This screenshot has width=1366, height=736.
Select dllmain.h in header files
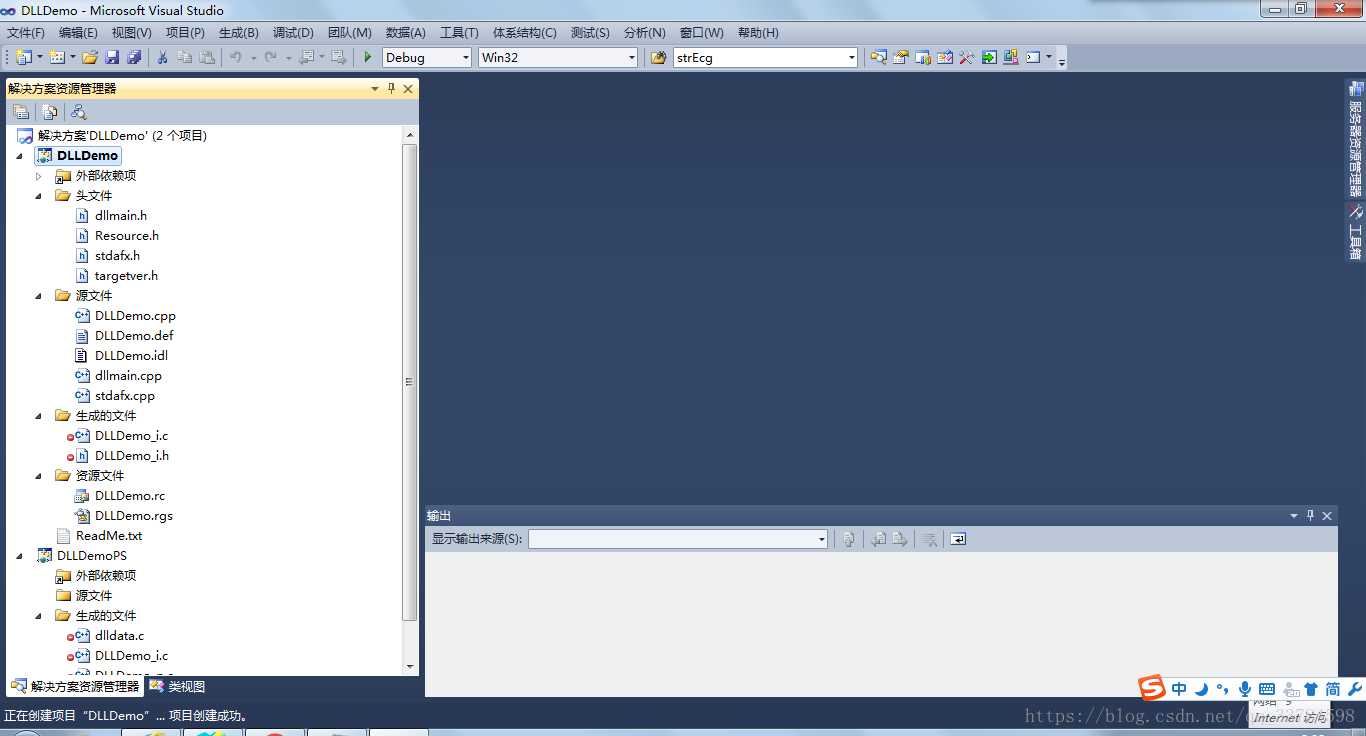(x=121, y=216)
